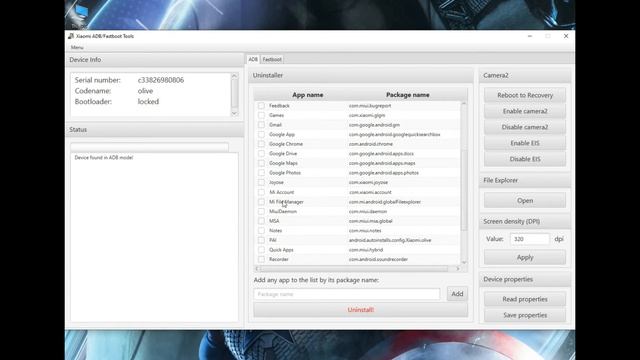
Task: Click the app list horizontal scrollbar left arrow
Action: tap(257, 269)
